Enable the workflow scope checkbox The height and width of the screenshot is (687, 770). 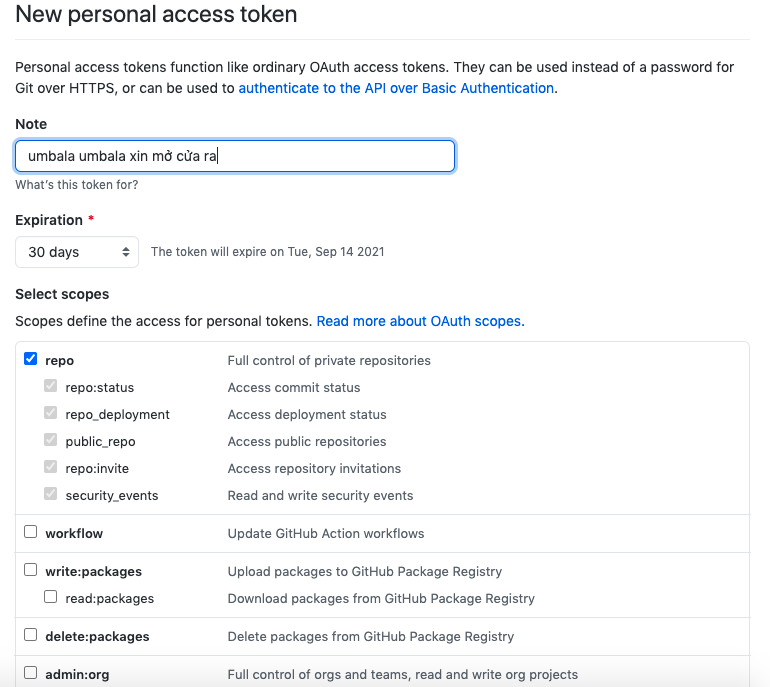[x=30, y=532]
